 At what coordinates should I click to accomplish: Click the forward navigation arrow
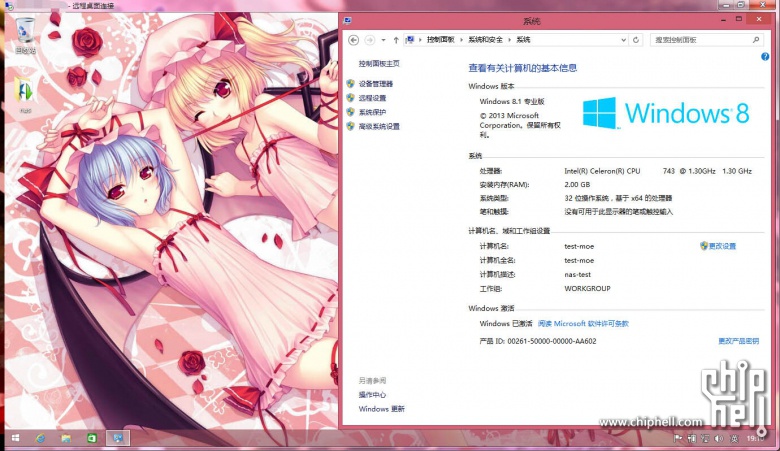pos(370,40)
